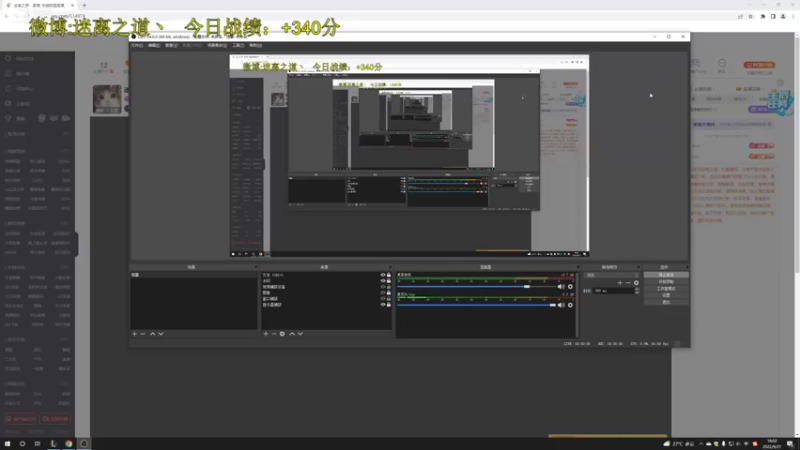
Task: Pop out the Scenes dock panel
Action: click(256, 267)
